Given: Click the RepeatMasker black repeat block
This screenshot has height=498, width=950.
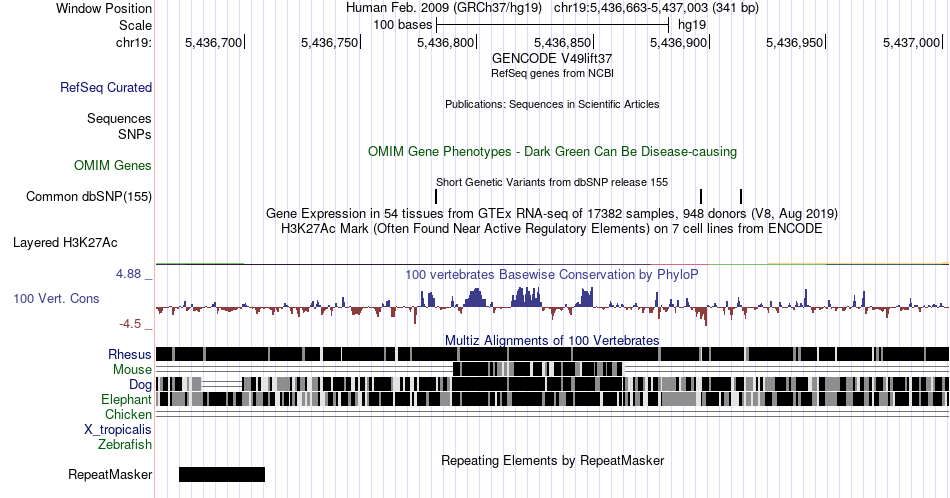Looking at the screenshot, I should [222, 474].
